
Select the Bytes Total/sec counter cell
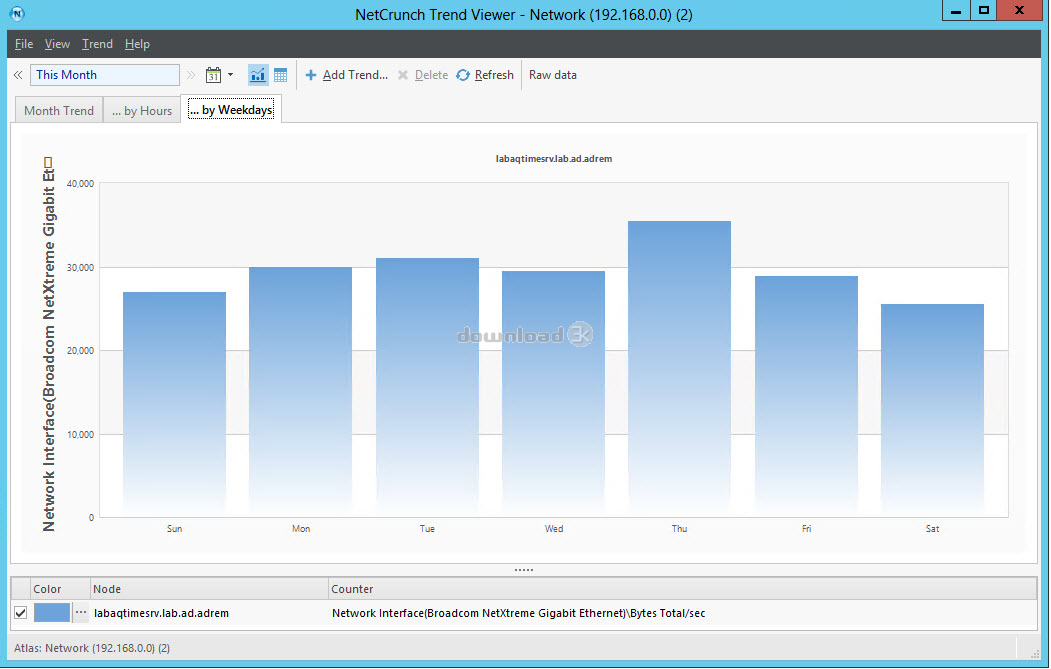tap(518, 613)
